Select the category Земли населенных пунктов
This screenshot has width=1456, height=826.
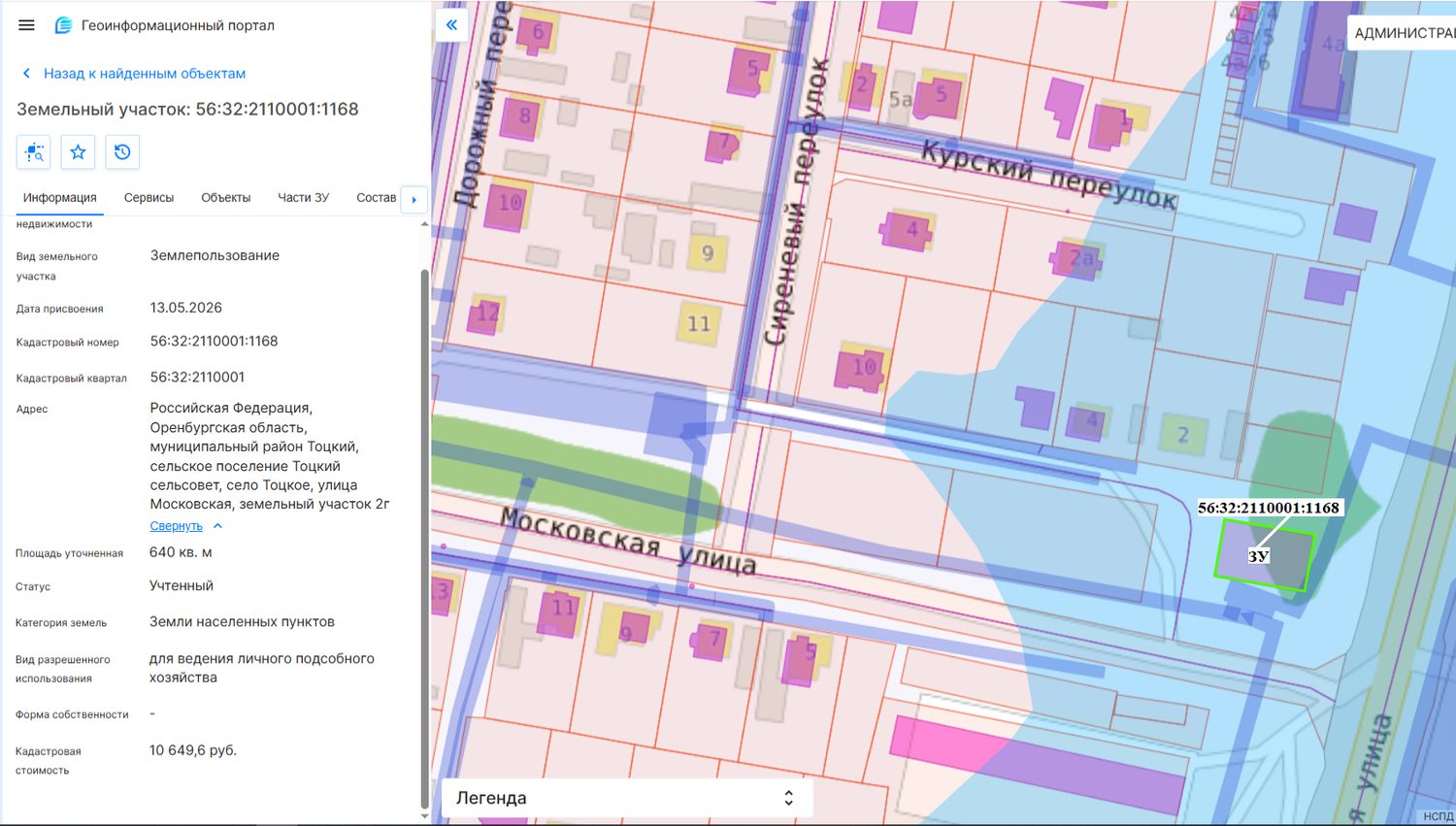[x=242, y=621]
